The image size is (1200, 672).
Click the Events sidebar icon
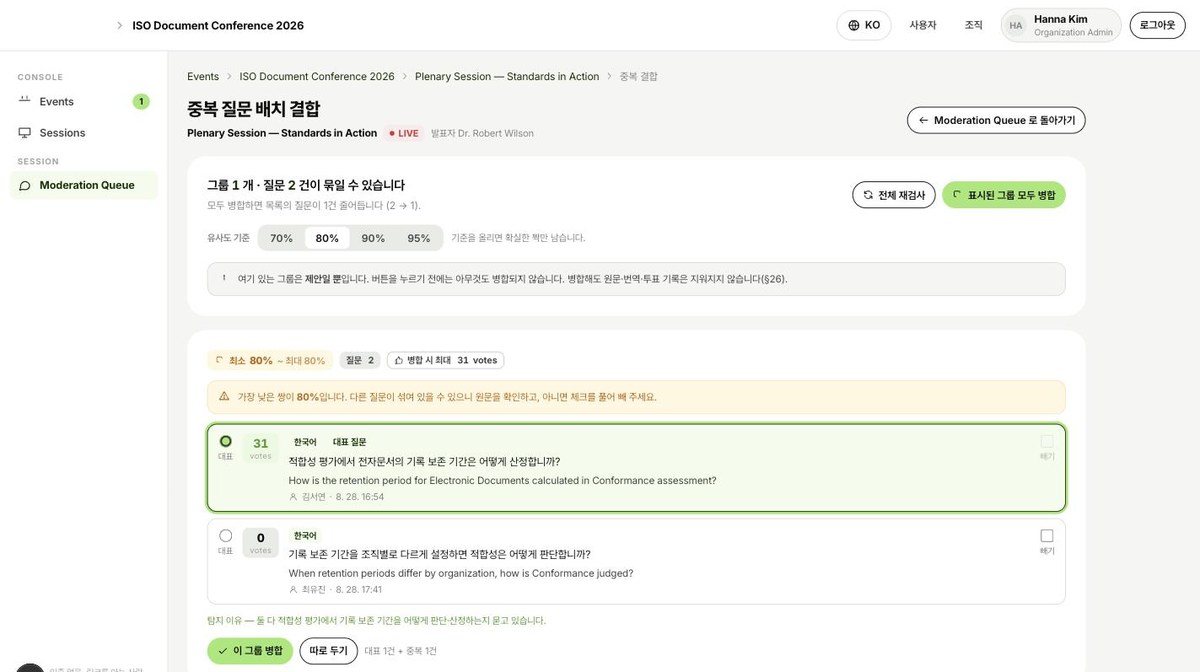click(24, 101)
